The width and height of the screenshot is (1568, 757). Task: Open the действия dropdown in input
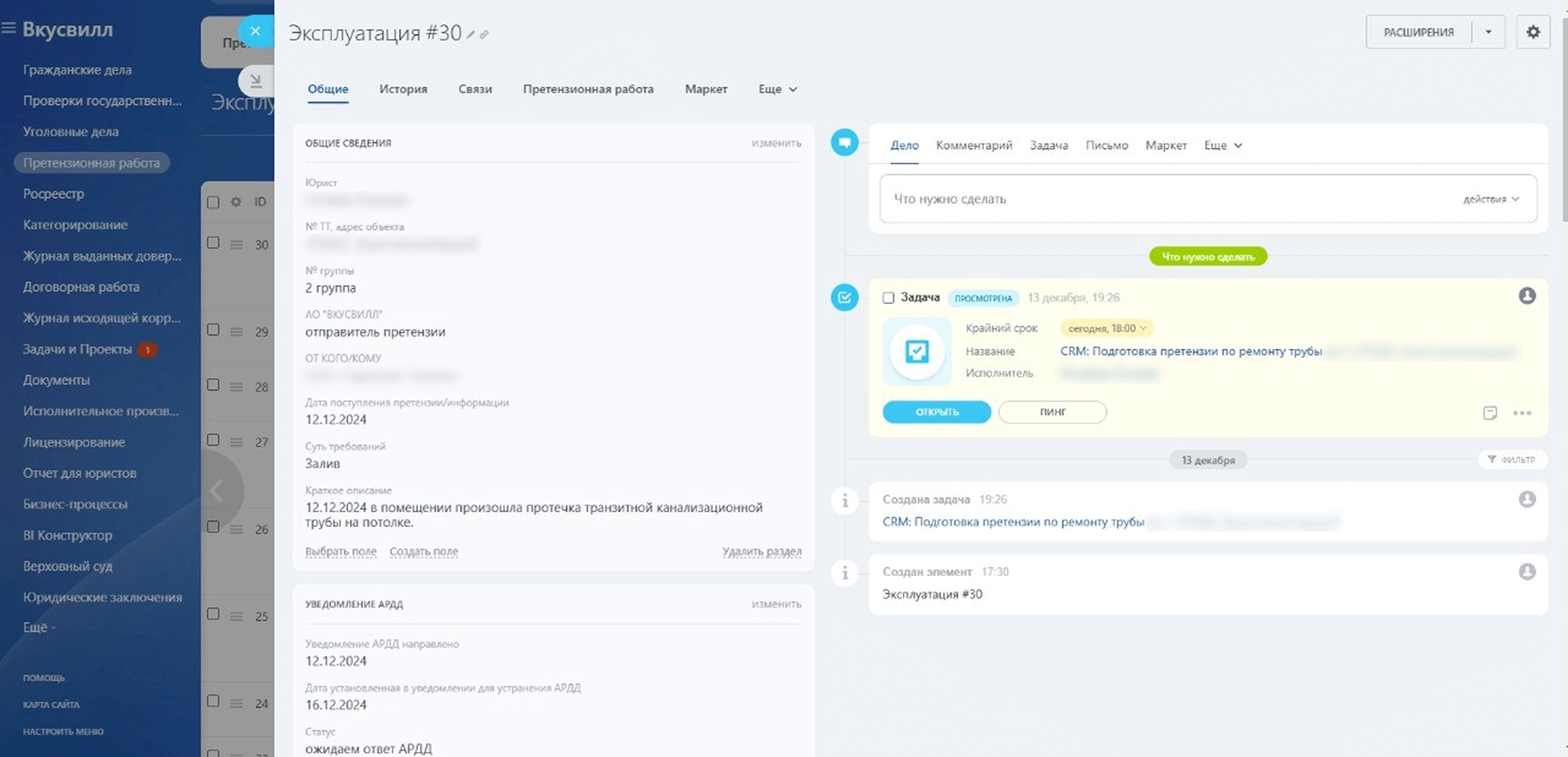pyautogui.click(x=1491, y=199)
